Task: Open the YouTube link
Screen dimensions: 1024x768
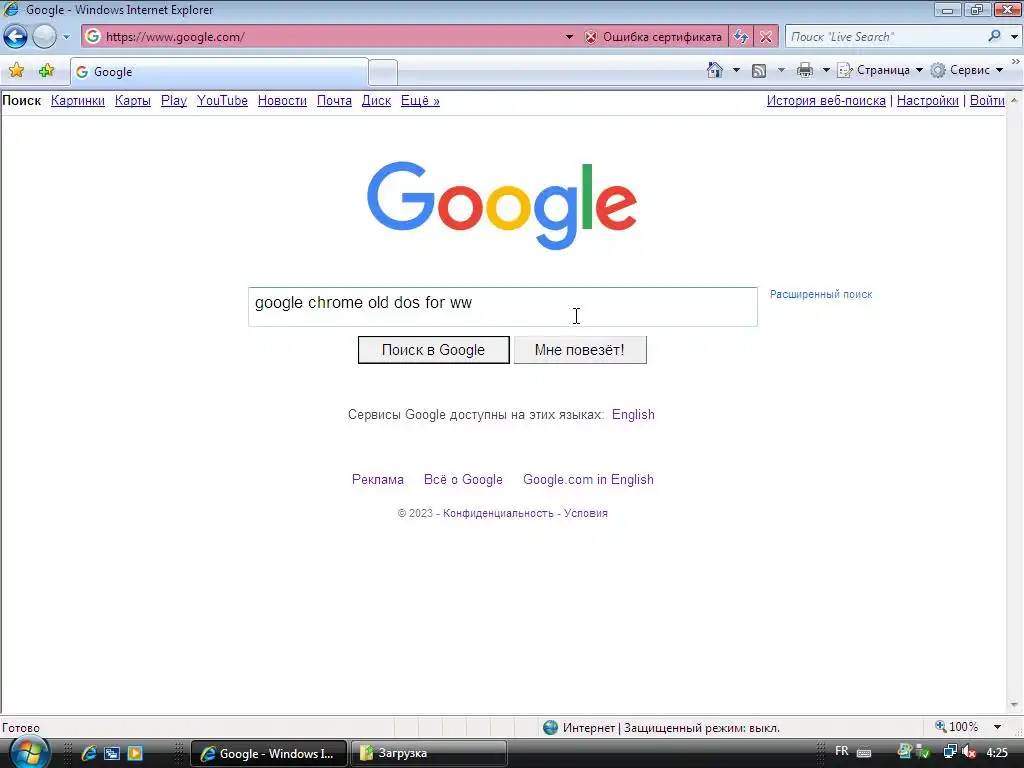Action: coord(222,101)
